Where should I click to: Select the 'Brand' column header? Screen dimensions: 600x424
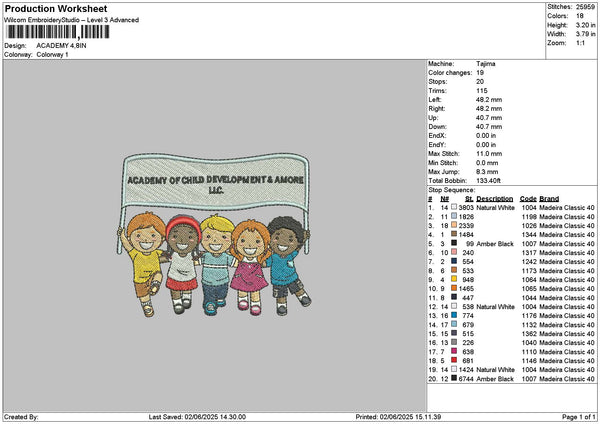549,199
